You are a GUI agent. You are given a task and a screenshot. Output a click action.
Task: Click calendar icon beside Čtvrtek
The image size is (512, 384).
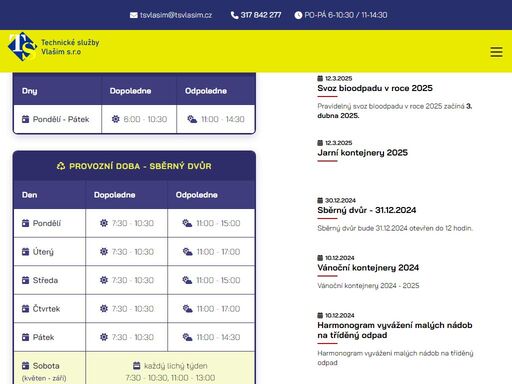25,309
